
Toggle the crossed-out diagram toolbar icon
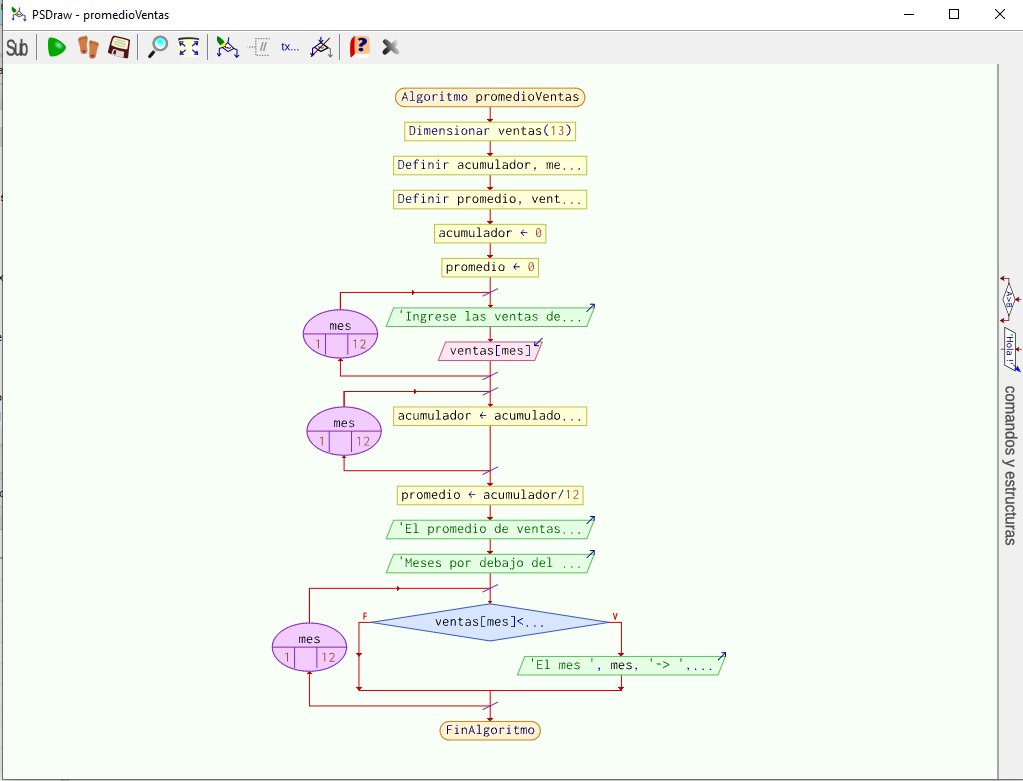pos(322,47)
